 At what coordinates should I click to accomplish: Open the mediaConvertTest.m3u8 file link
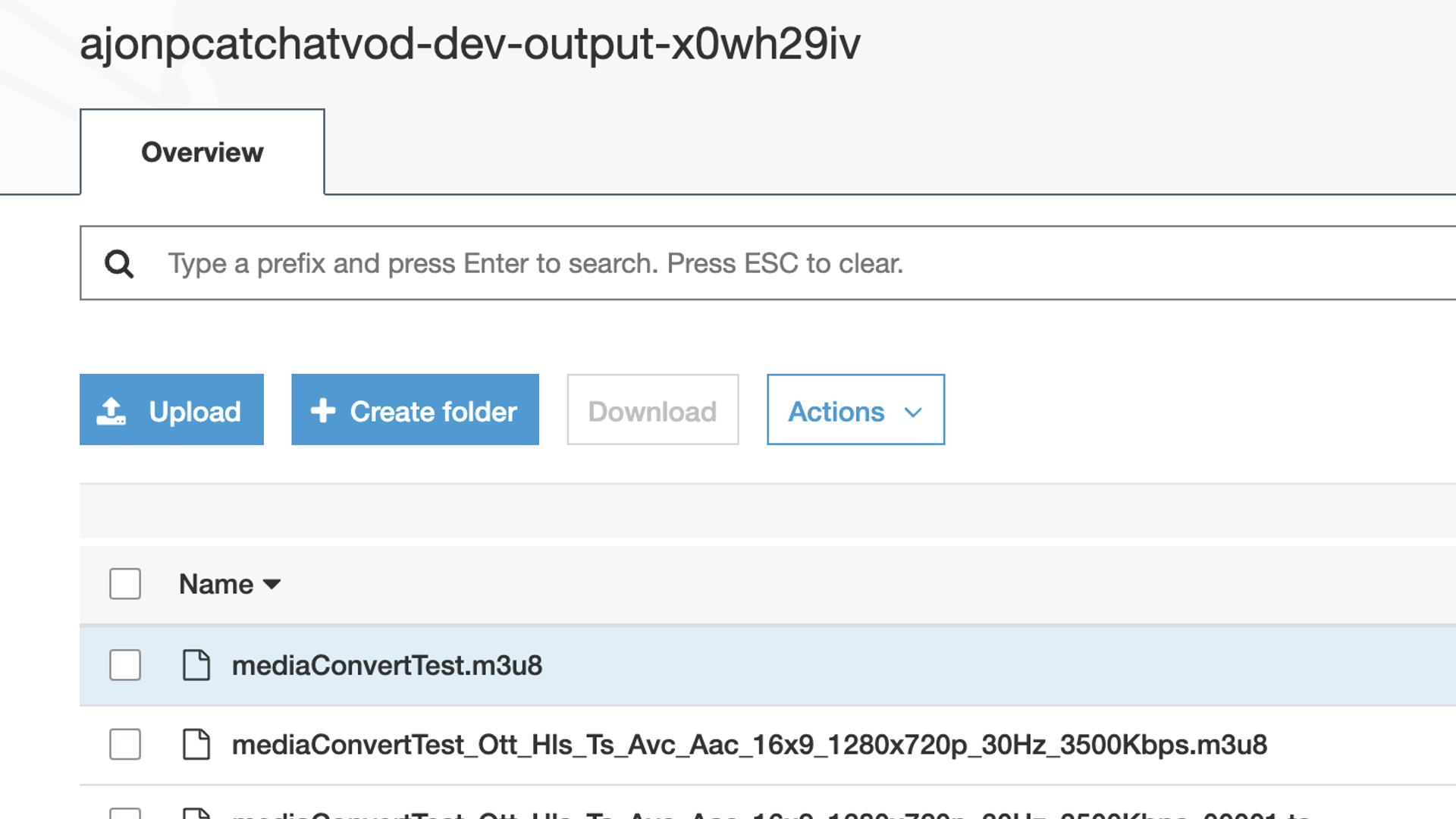click(x=387, y=665)
